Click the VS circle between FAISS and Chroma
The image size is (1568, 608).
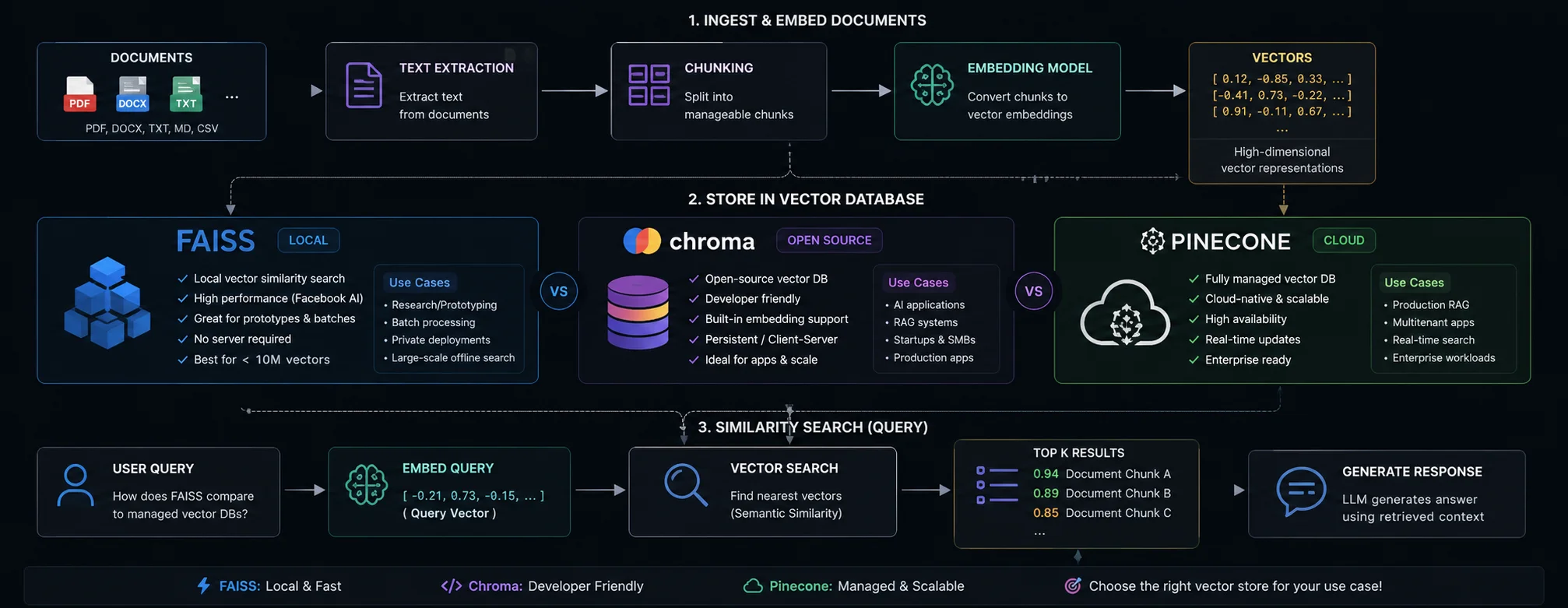[559, 291]
